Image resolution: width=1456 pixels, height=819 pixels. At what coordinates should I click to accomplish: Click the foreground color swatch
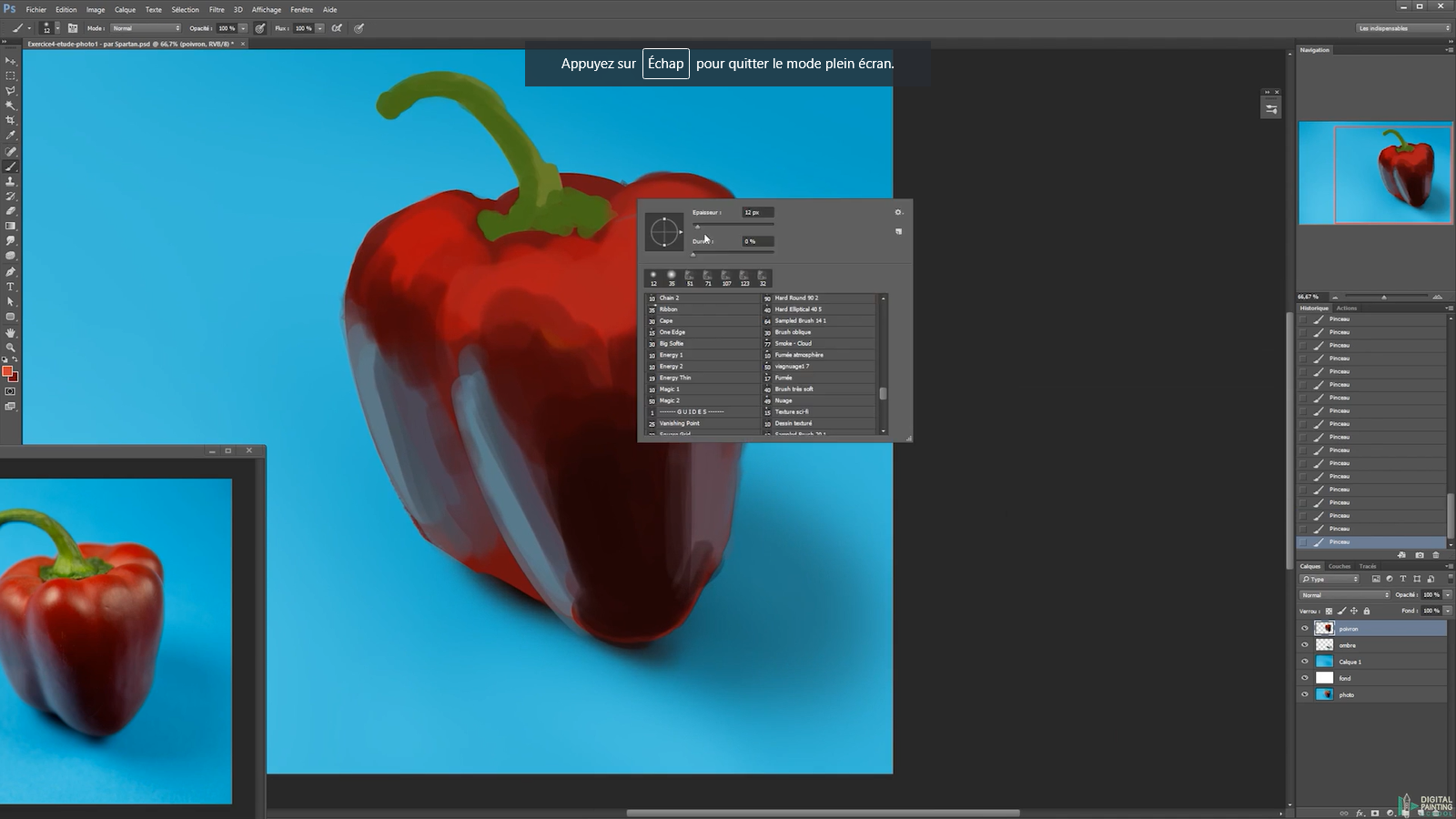pos(9,369)
